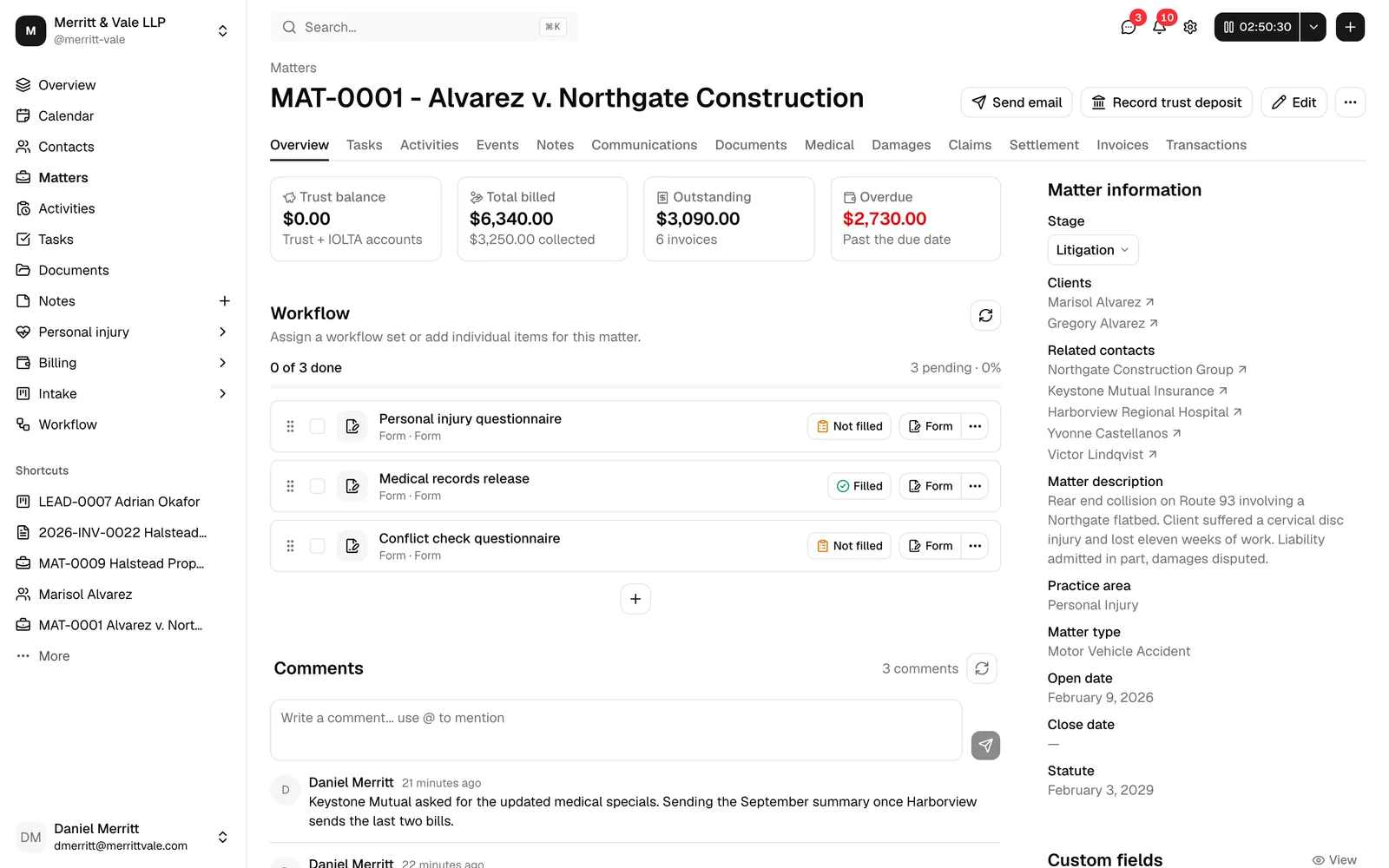Click the plus quick-create button in header
The image size is (1389, 868).
pyautogui.click(x=1350, y=27)
